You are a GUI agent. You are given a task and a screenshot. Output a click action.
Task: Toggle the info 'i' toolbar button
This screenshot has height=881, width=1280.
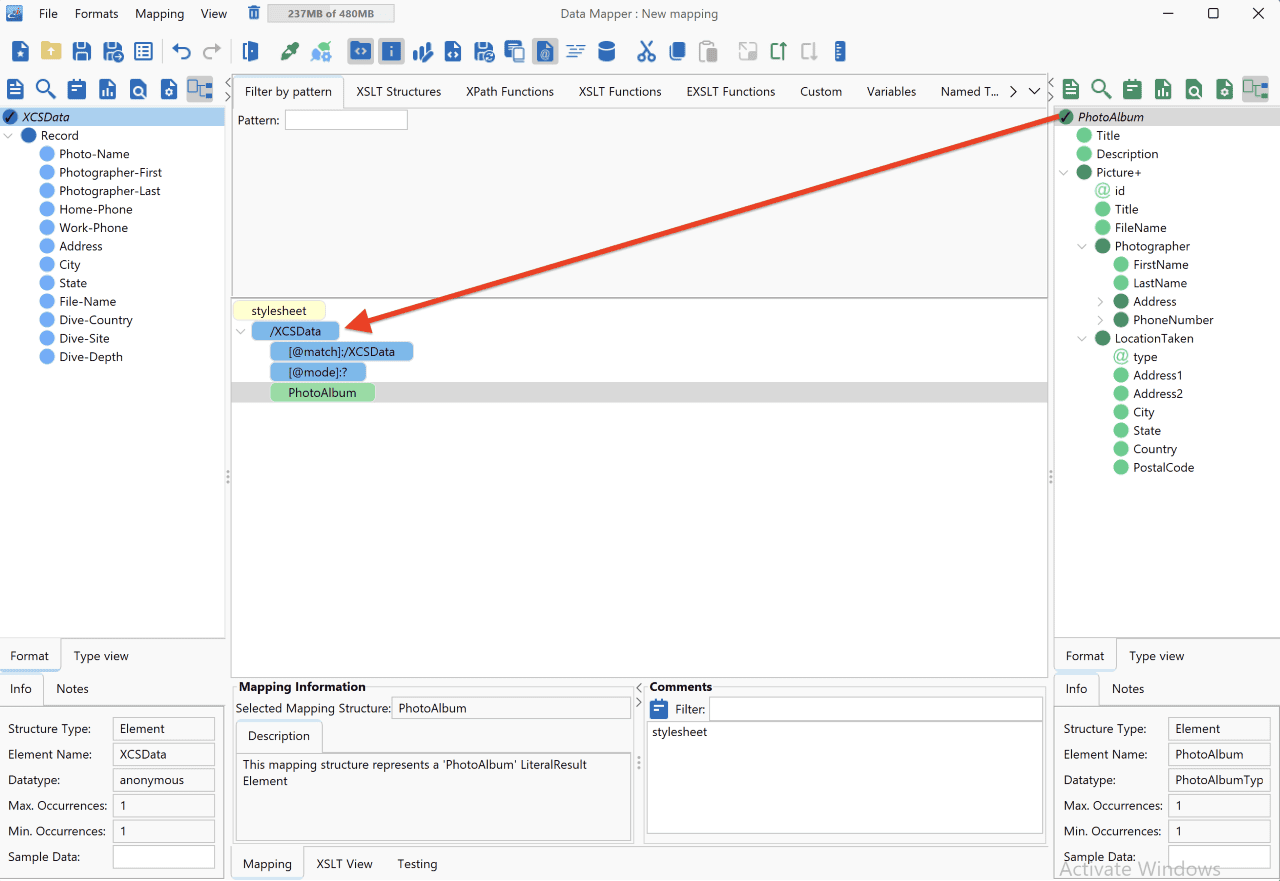tap(391, 51)
